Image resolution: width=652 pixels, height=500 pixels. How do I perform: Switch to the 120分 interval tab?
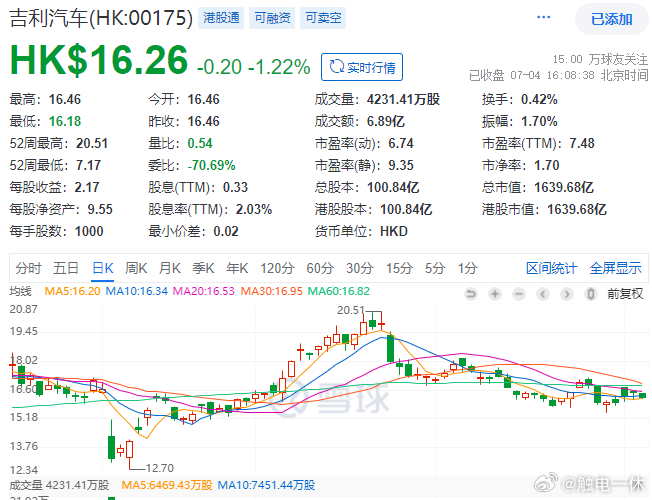tap(277, 268)
